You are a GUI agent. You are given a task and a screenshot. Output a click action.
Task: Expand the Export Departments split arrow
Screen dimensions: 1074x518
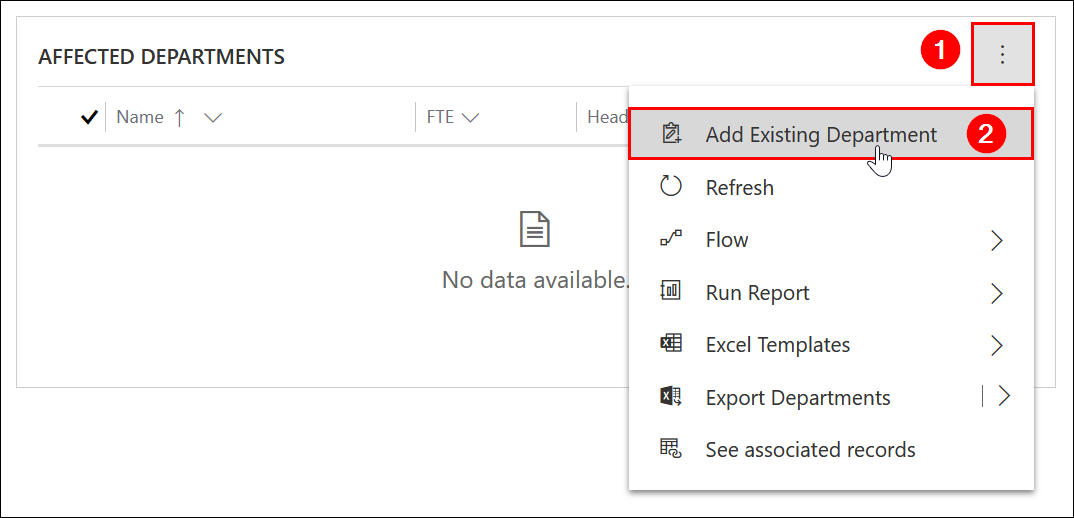point(1004,397)
